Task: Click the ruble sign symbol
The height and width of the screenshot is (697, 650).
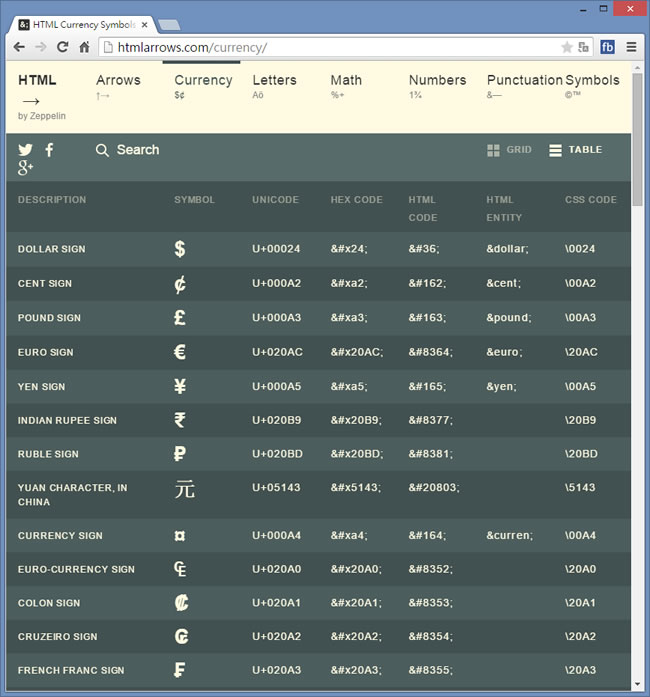Action: pyautogui.click(x=180, y=454)
